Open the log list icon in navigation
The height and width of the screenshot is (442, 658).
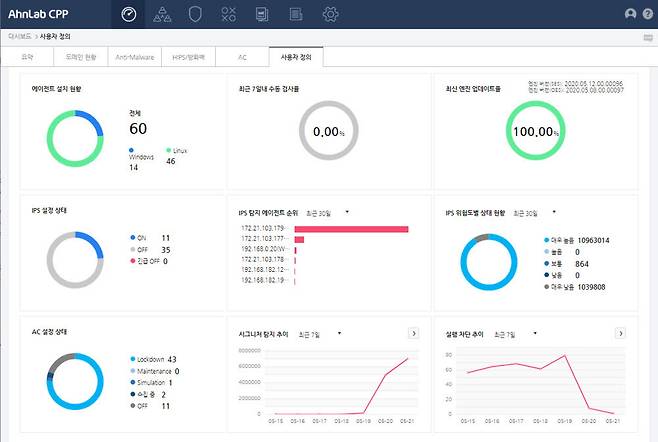296,14
